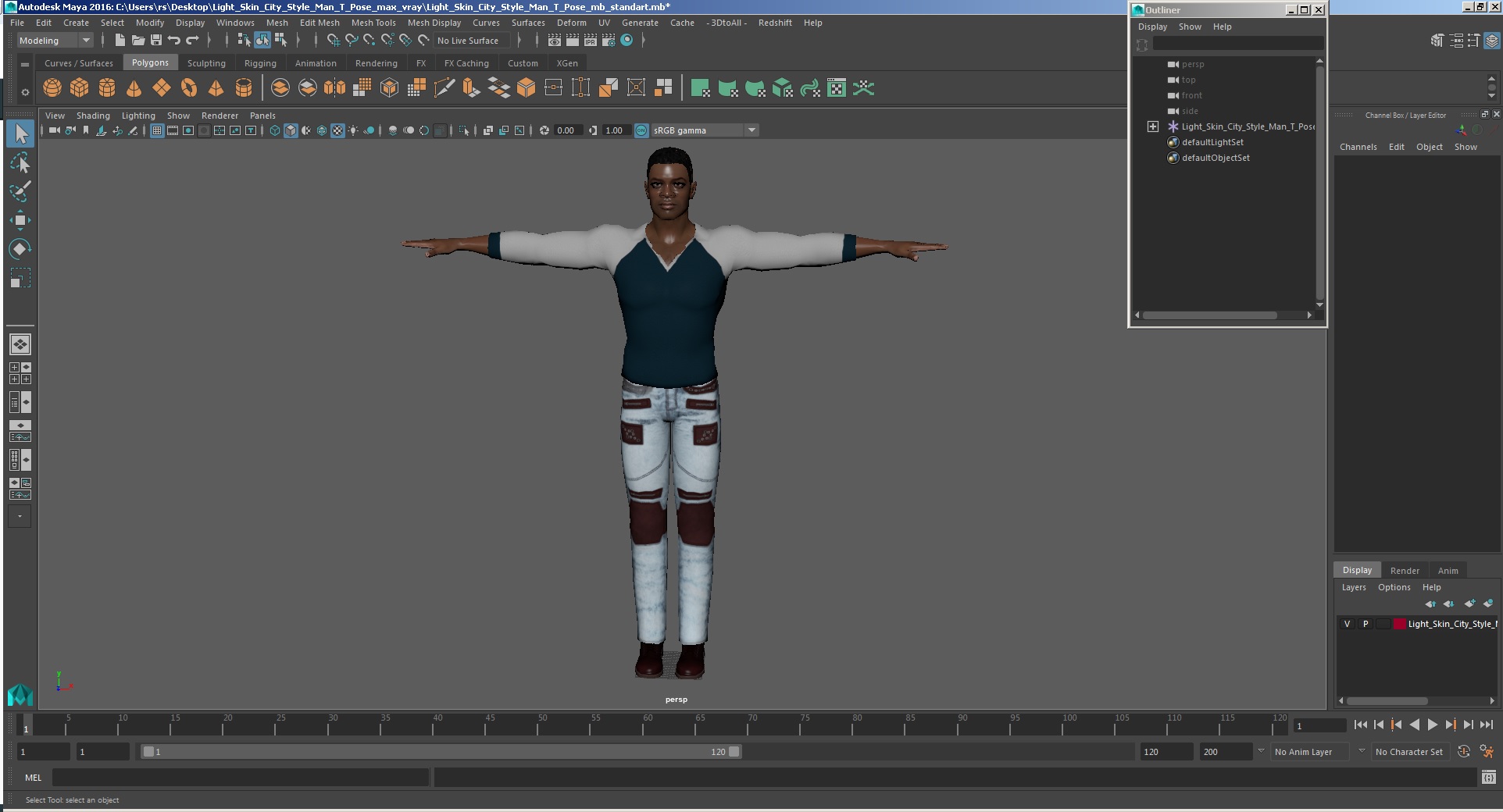
Task: Create a polygon plane from the shelf
Action: [x=162, y=88]
